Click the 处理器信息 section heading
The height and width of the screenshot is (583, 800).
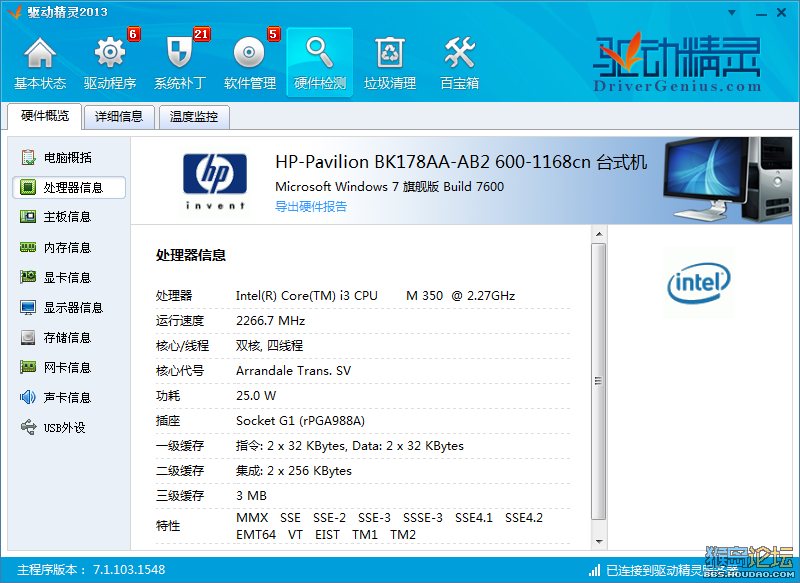click(x=191, y=255)
